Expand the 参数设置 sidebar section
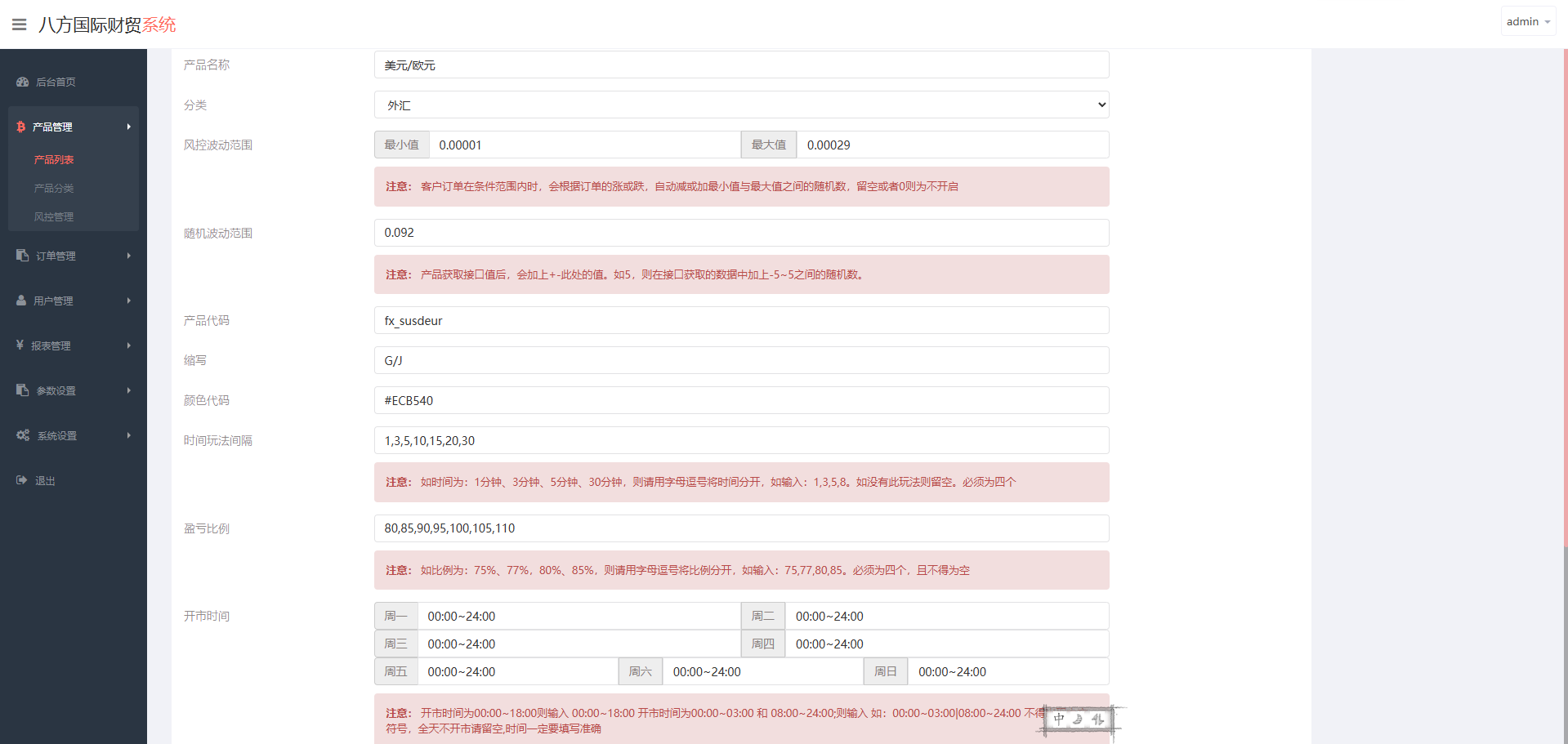Screen dimensions: 1568x744 coord(56,390)
